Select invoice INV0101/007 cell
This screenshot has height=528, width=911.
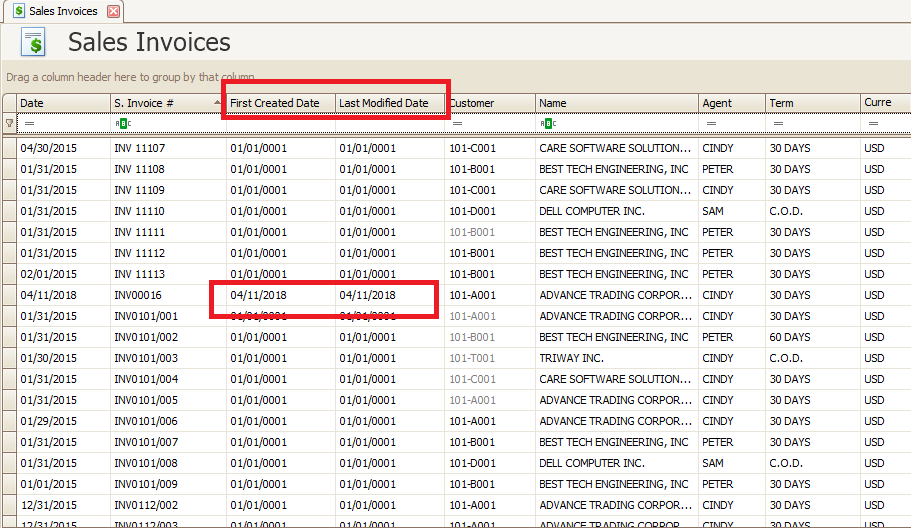tap(168, 442)
